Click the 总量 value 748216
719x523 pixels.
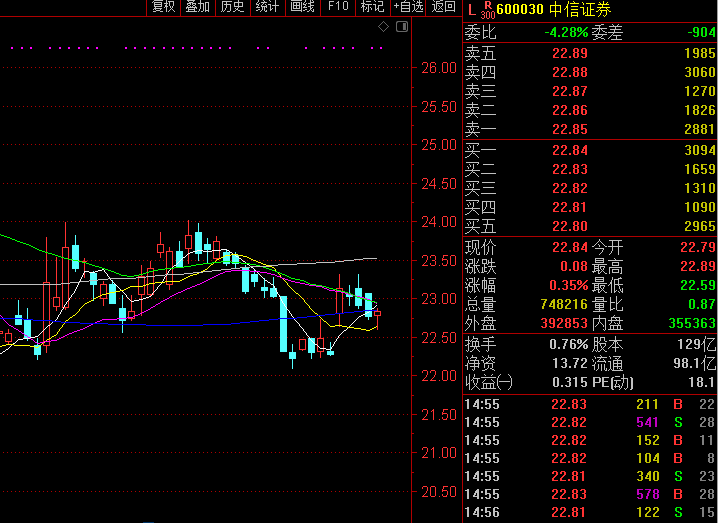[x=564, y=304]
